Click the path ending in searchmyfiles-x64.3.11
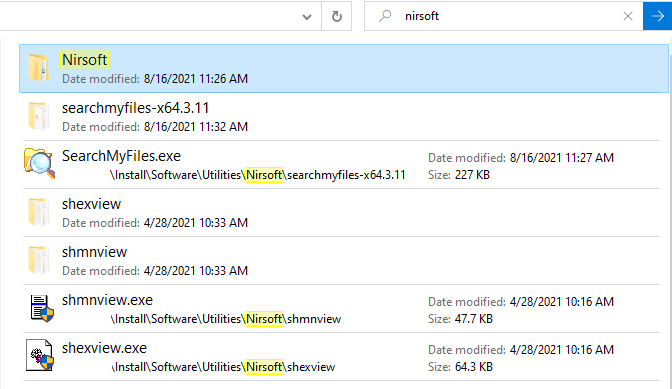 click(258, 175)
